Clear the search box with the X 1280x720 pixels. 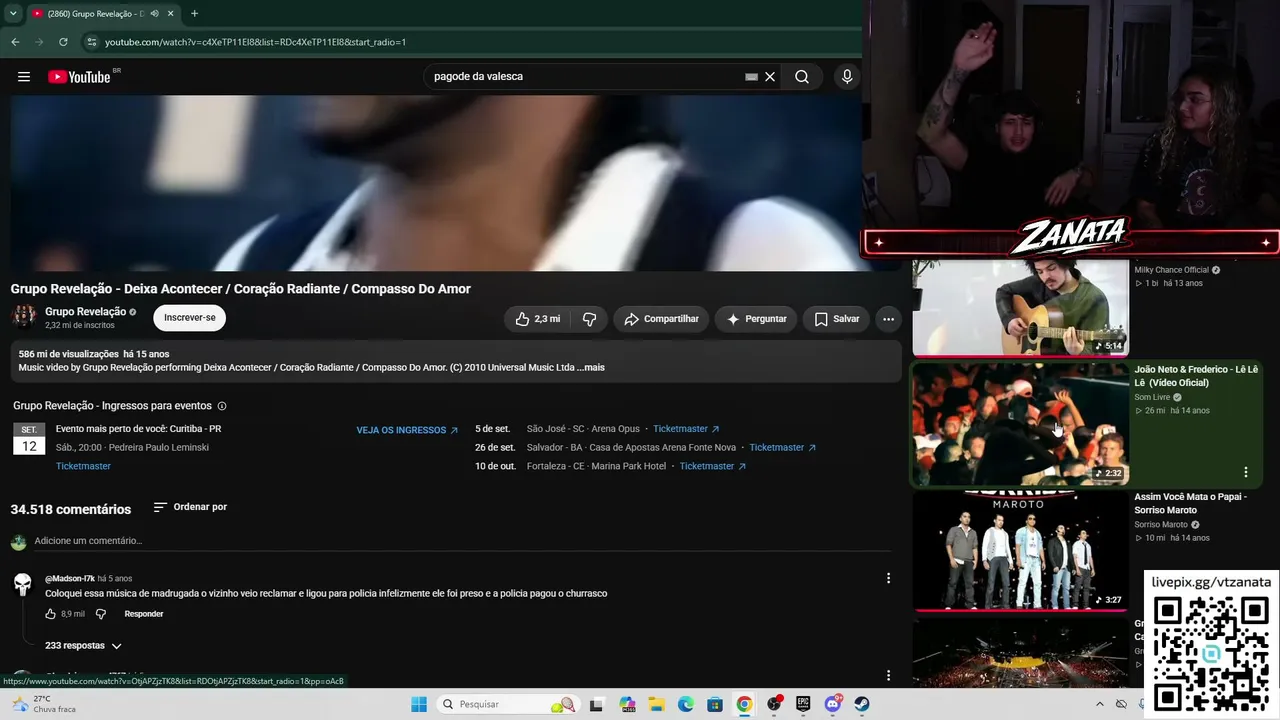coord(770,77)
